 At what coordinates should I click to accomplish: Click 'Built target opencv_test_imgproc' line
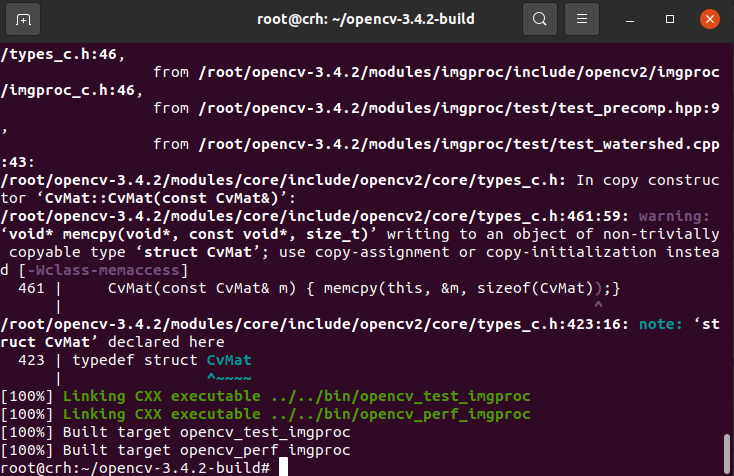click(x=206, y=432)
